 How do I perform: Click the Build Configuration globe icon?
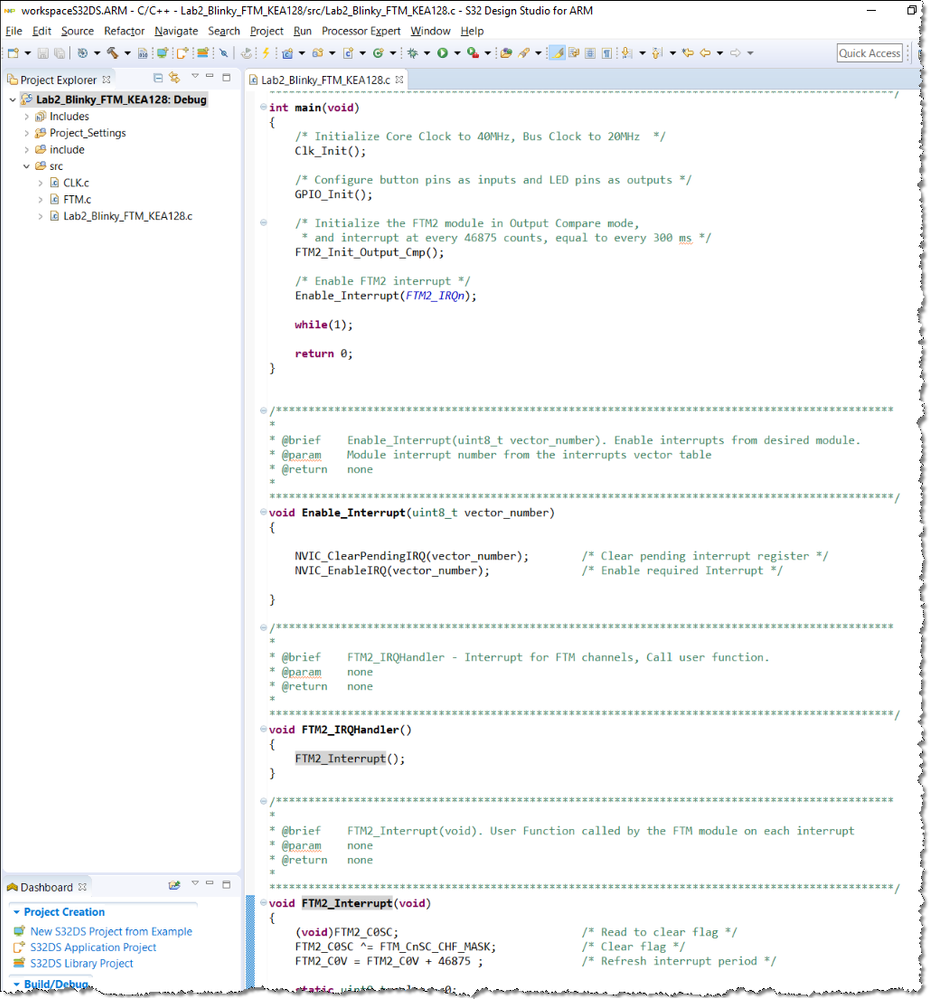[82, 53]
